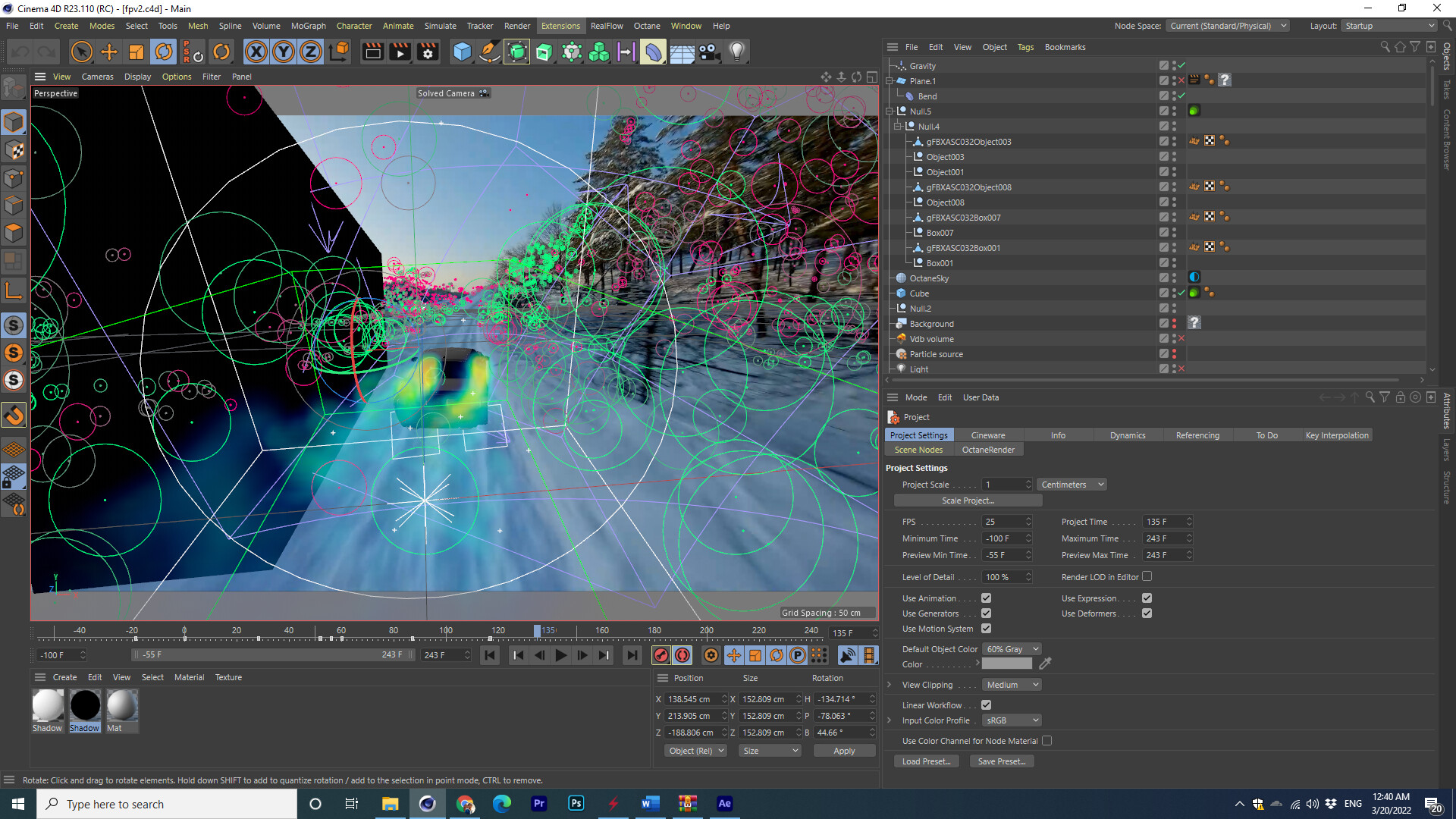Open Edit Render Settings icon
Viewport: 1456px width, 819px height.
428,52
